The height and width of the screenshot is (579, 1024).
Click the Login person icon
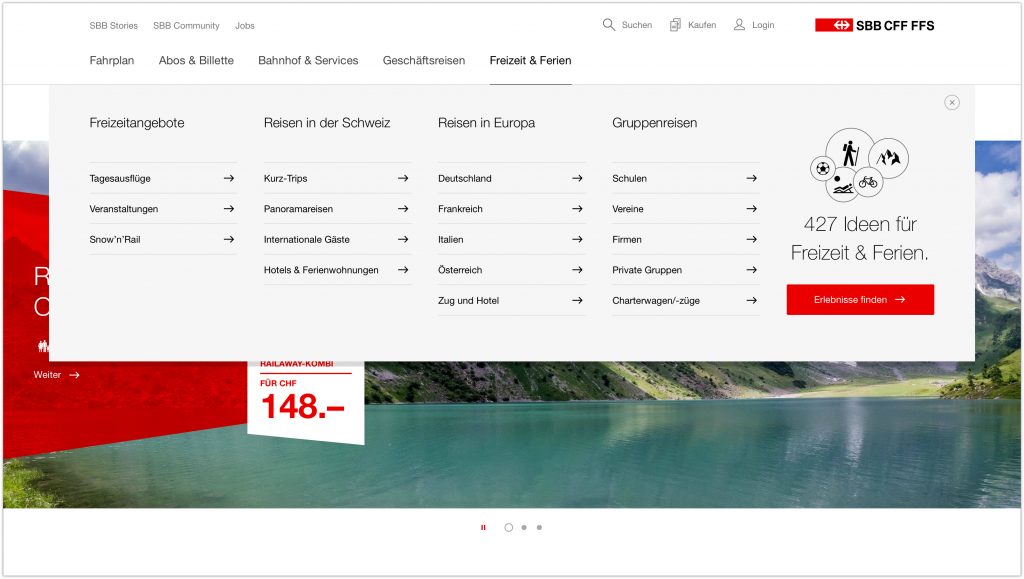(x=738, y=24)
